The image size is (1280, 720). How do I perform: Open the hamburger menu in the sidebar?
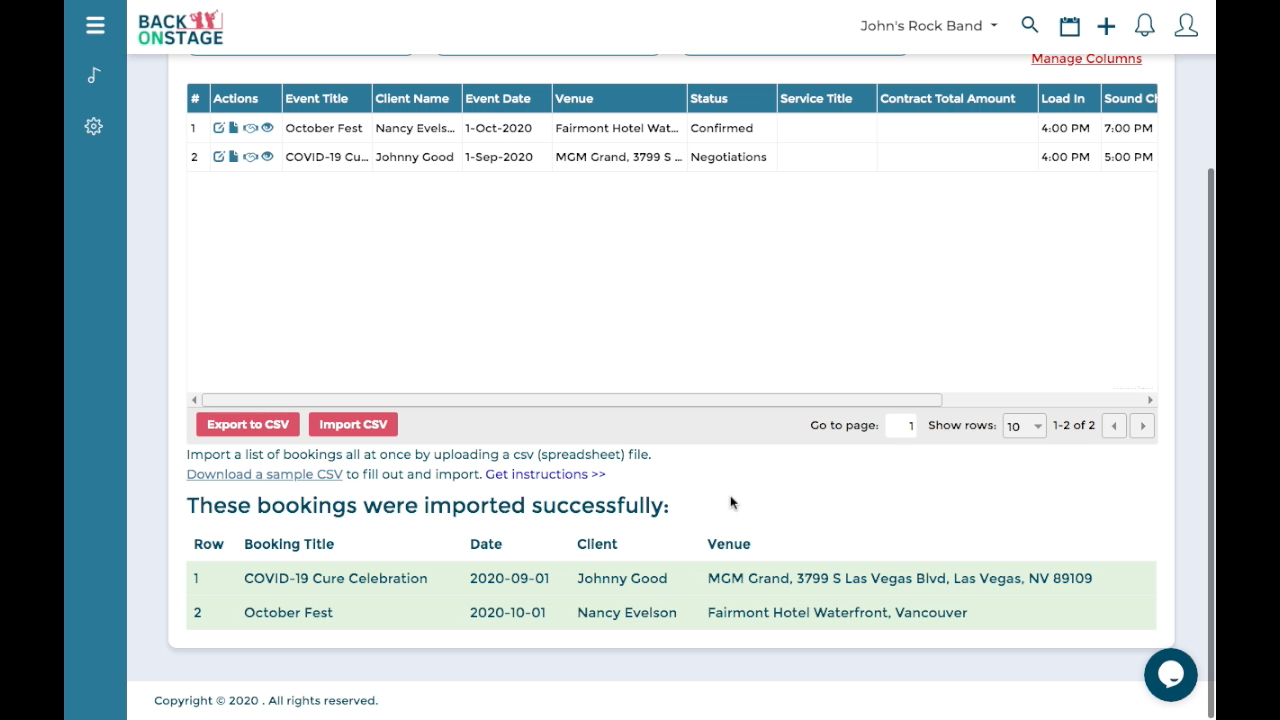click(x=95, y=26)
